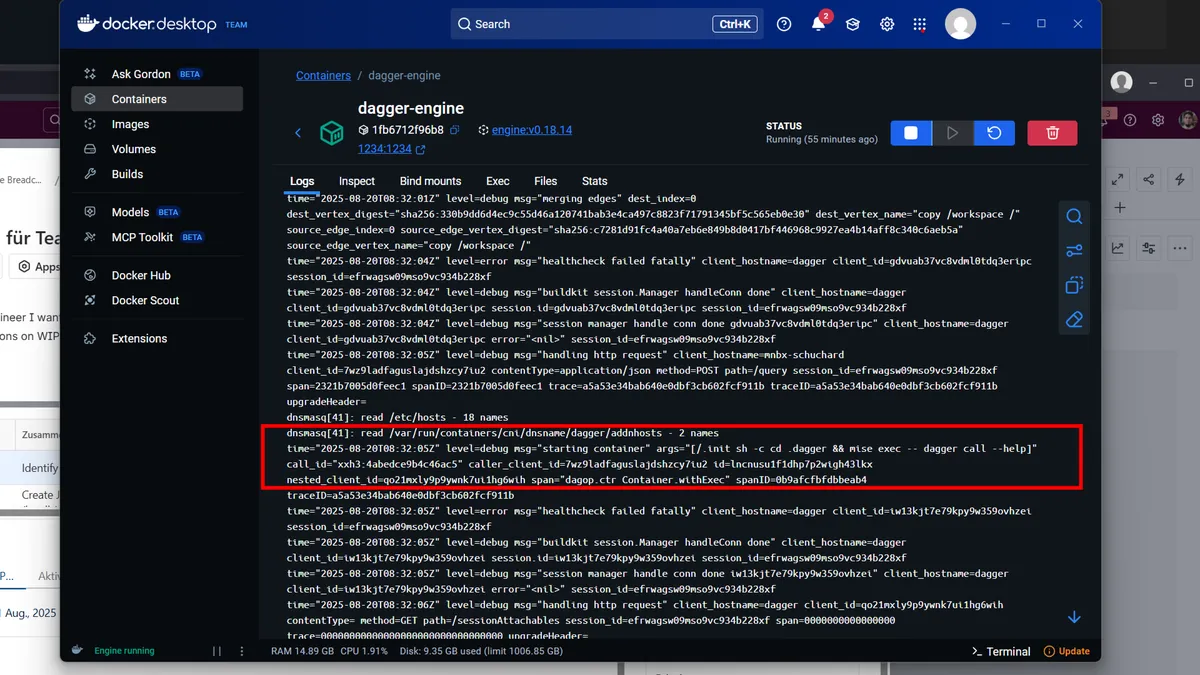The image size is (1200, 675).
Task: Search the logs with magnifier icon
Action: 1074,217
